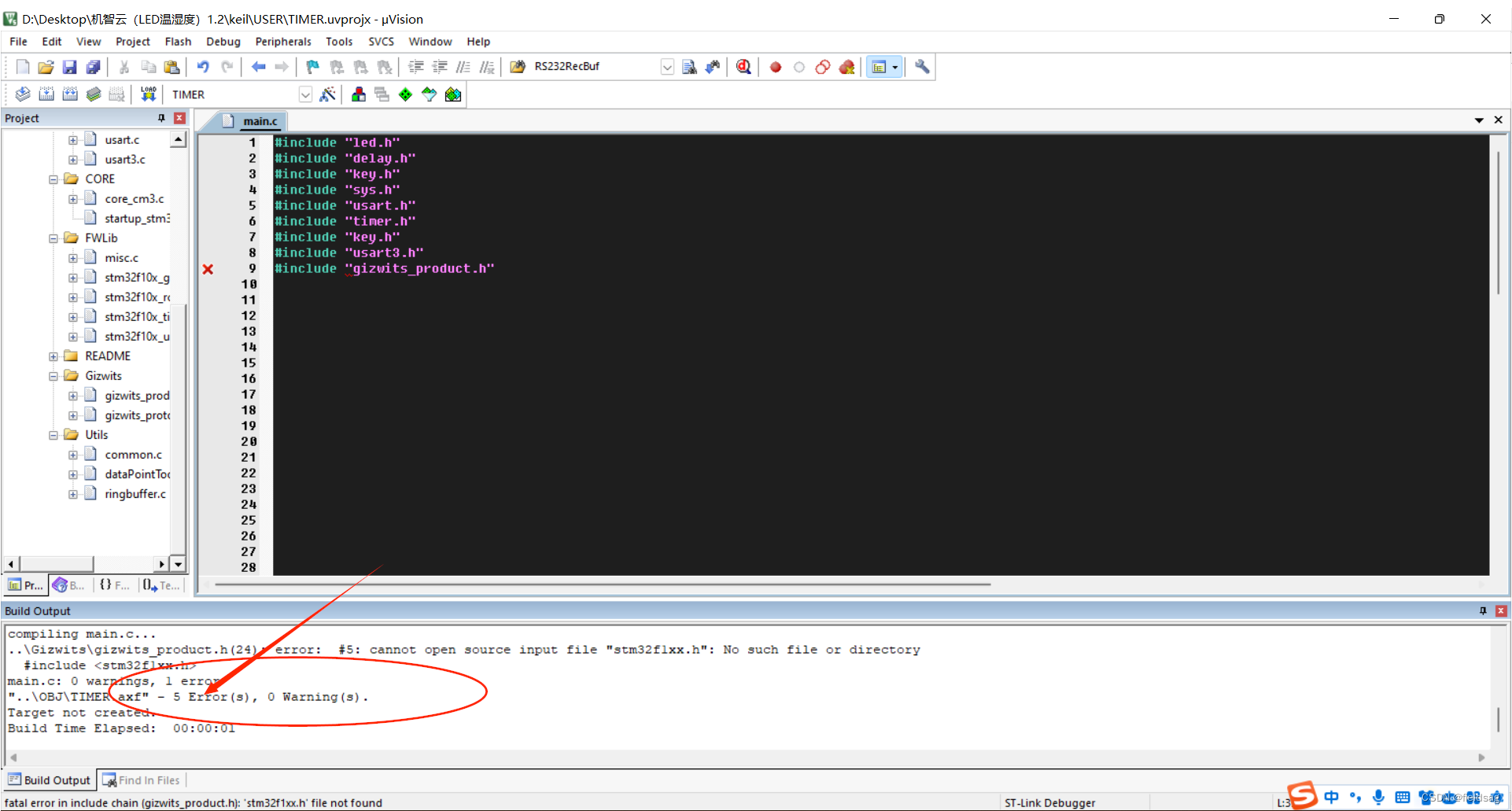The image size is (1512, 811).
Task: Select Software Packs green diamond icon
Action: pos(405,94)
